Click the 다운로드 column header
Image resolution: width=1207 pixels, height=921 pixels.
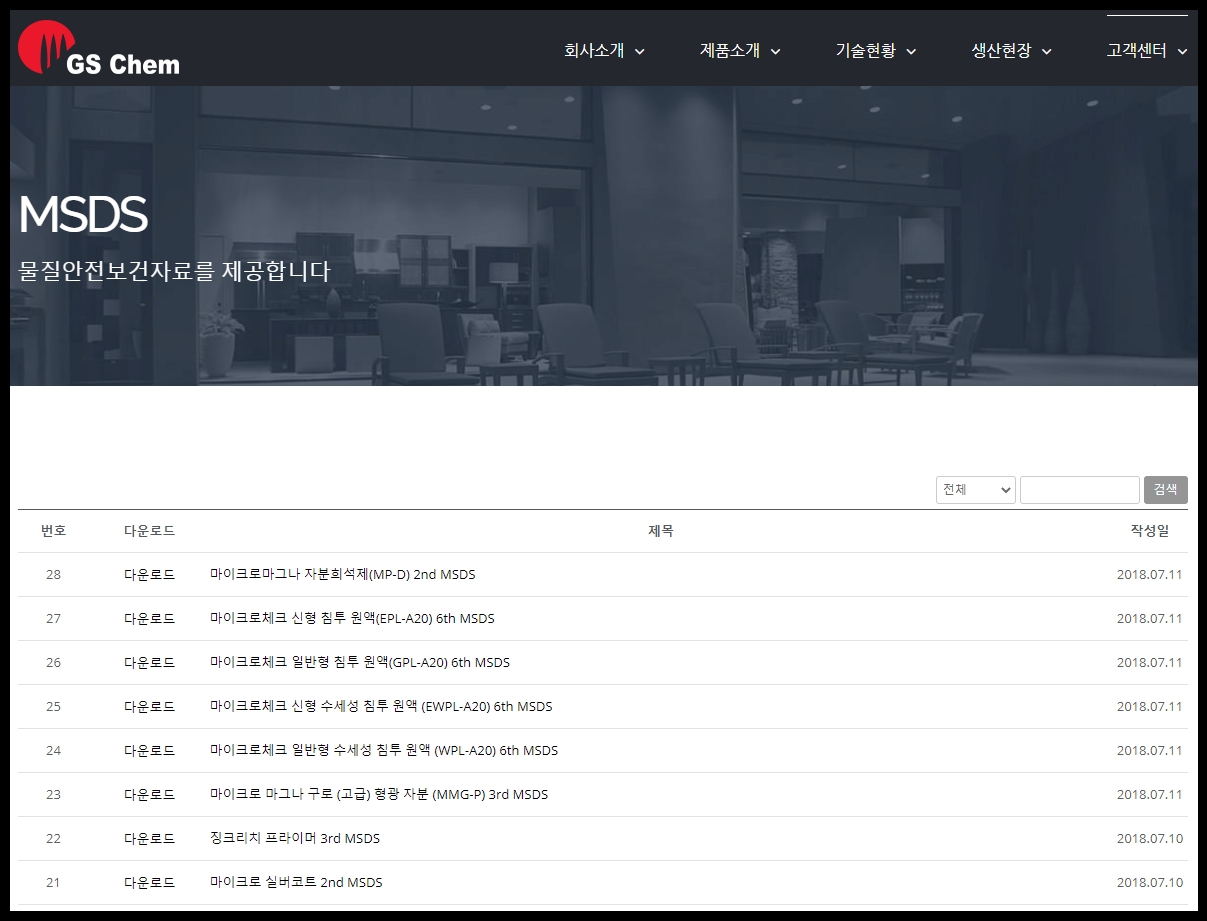tap(150, 531)
